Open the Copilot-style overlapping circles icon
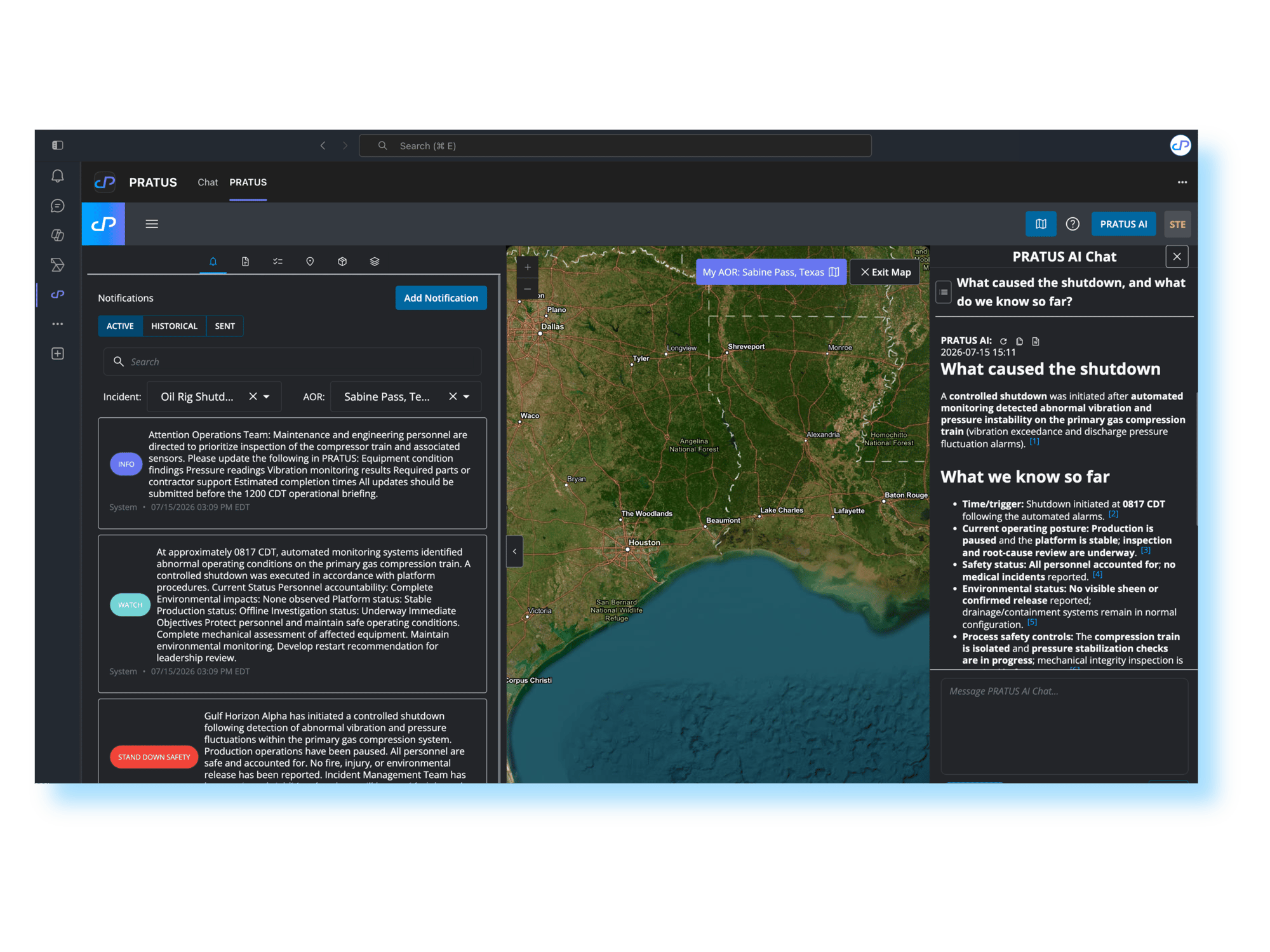The width and height of the screenshot is (1270, 952). [58, 235]
